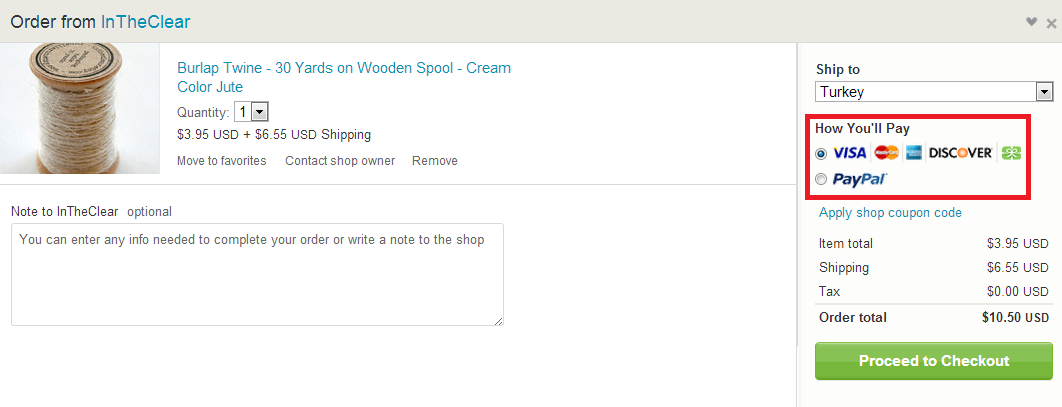Click the Discover card logo
Viewport: 1062px width, 407px height.
click(x=960, y=153)
